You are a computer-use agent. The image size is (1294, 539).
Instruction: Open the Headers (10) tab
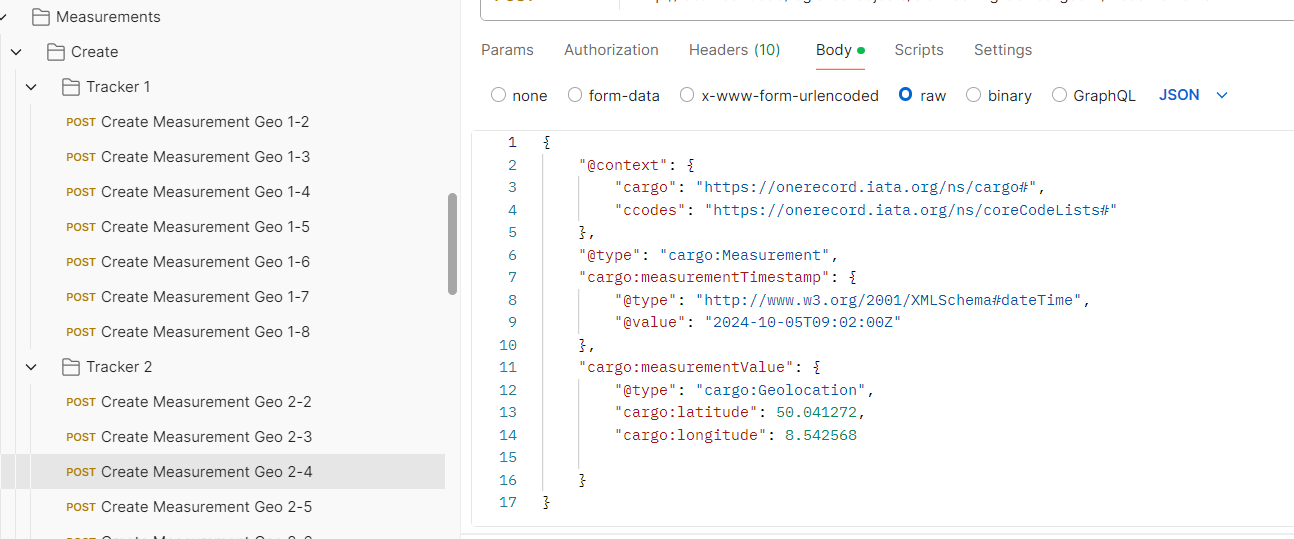coord(734,50)
